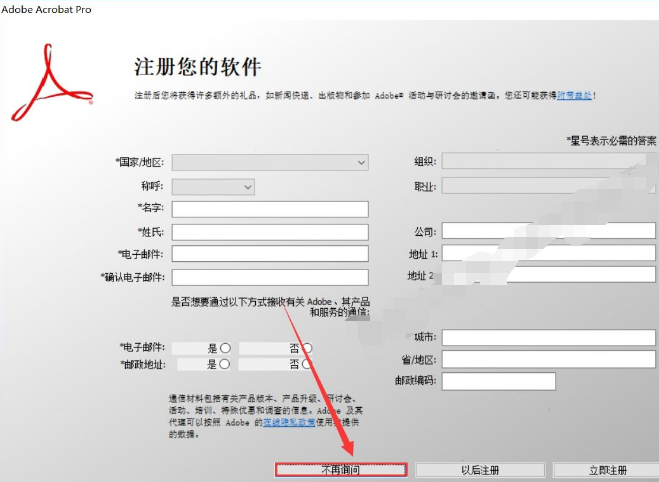The image size is (659, 482).
Task: Choose 是 for 邮政地址 communications
Action: pos(225,365)
